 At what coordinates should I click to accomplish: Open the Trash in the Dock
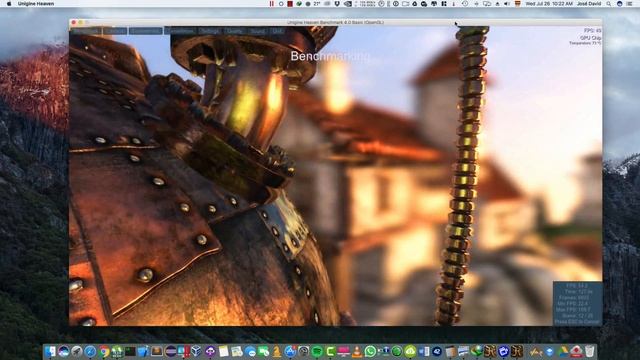(590, 351)
